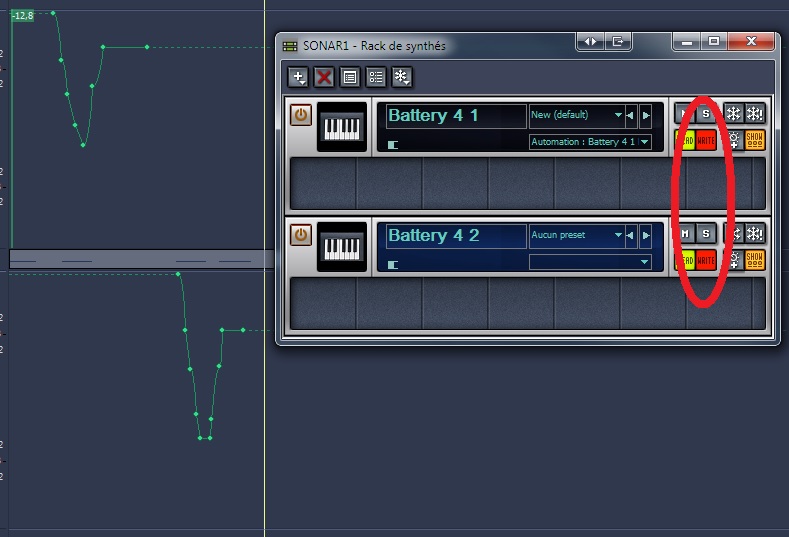Toggle power button for Battery 4 2

[x=301, y=235]
